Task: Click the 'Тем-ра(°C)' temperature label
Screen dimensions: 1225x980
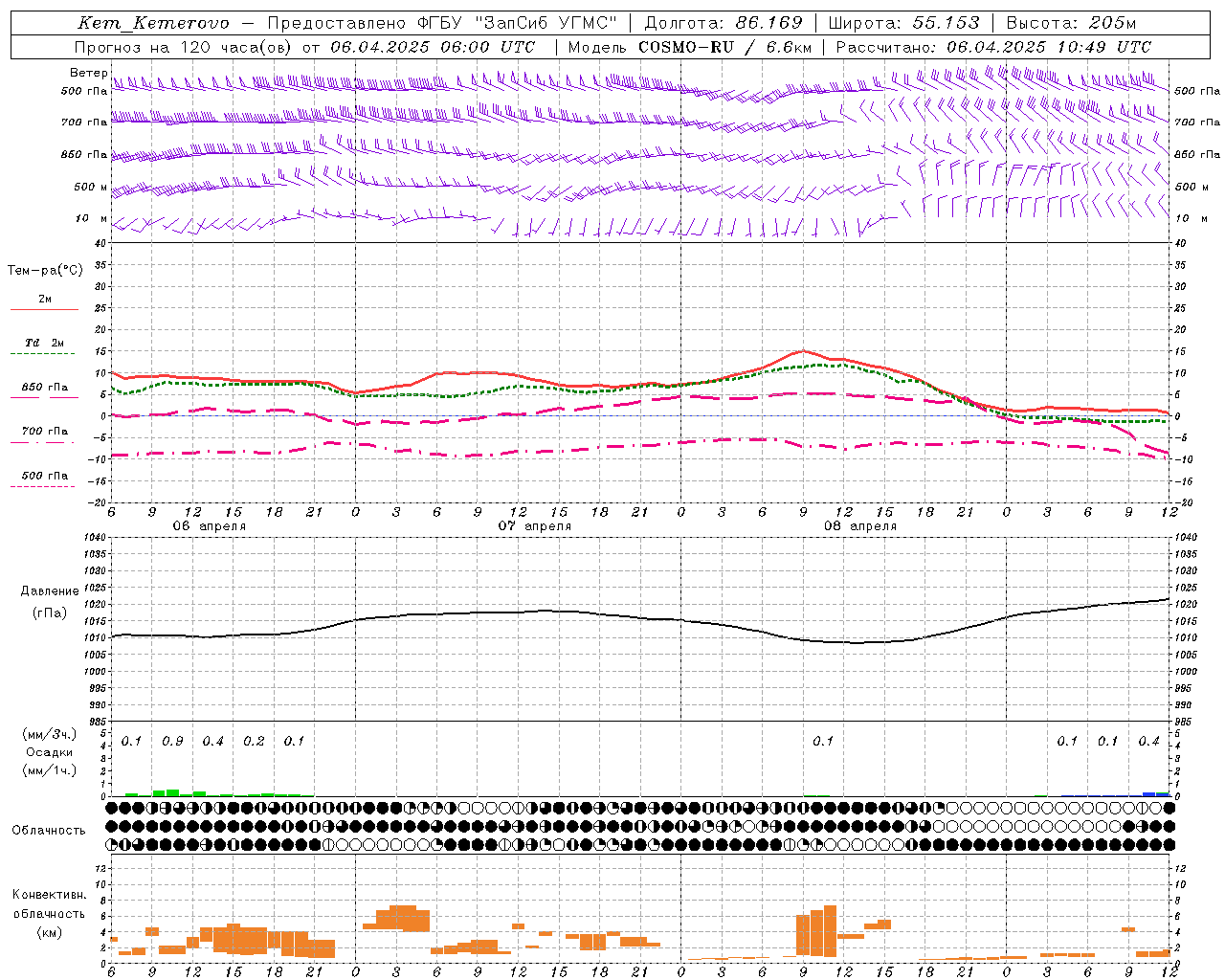Action: [45, 271]
